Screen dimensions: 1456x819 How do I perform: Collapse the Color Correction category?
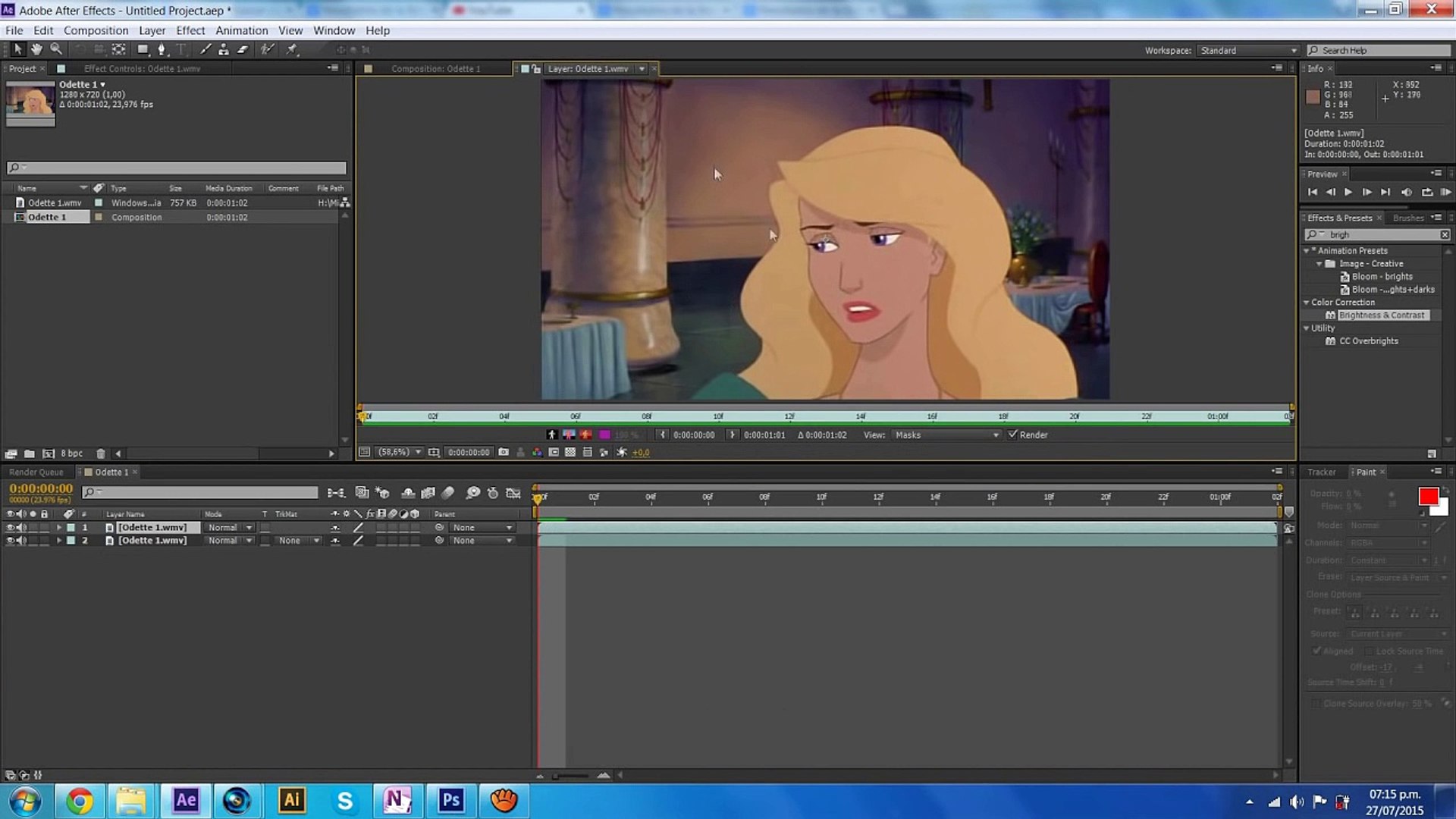[1307, 303]
